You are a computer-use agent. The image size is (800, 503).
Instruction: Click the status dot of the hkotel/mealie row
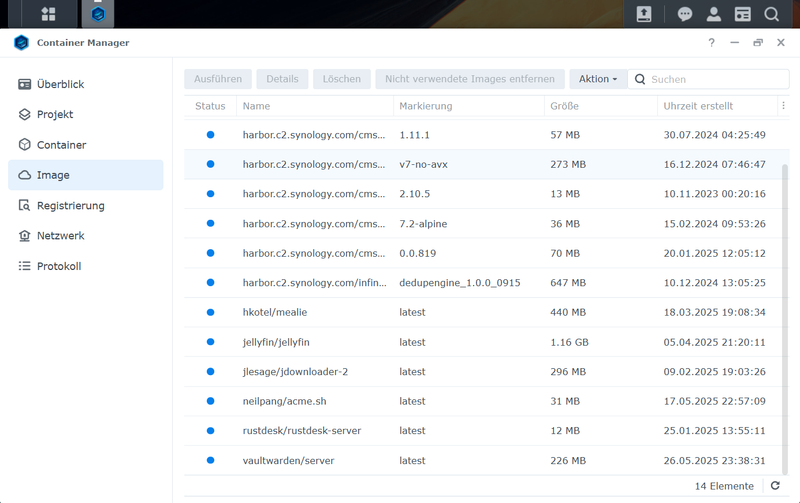(x=210, y=312)
